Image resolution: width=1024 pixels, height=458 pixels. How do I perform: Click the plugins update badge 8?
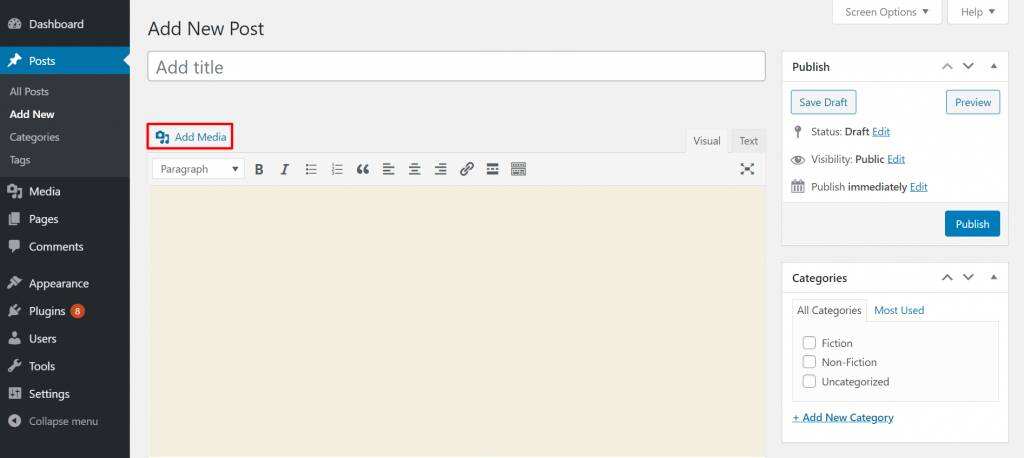click(78, 311)
